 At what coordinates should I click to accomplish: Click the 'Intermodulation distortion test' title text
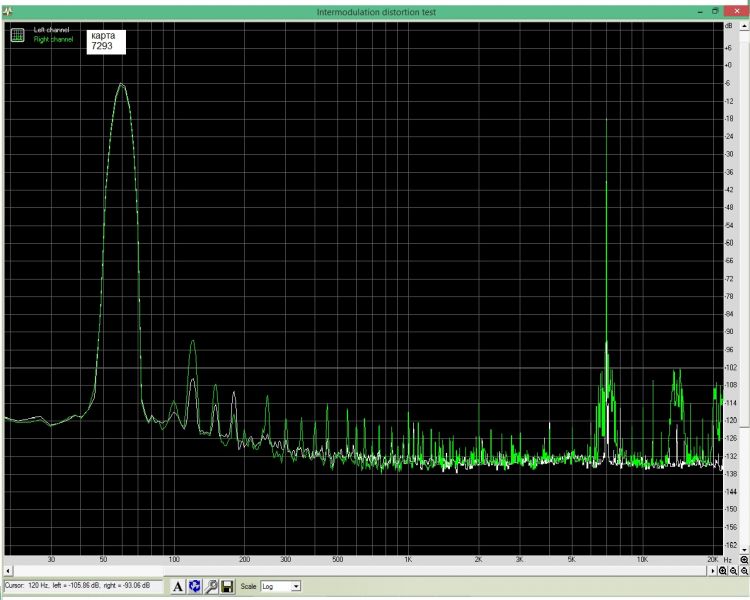(x=376, y=12)
